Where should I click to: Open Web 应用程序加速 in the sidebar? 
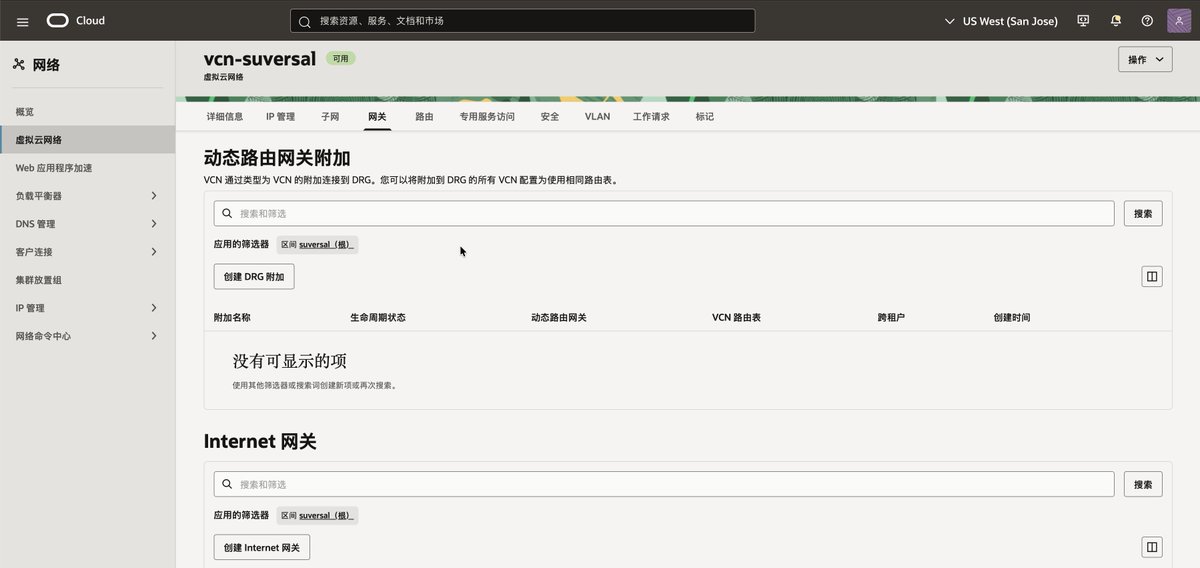tap(54, 168)
